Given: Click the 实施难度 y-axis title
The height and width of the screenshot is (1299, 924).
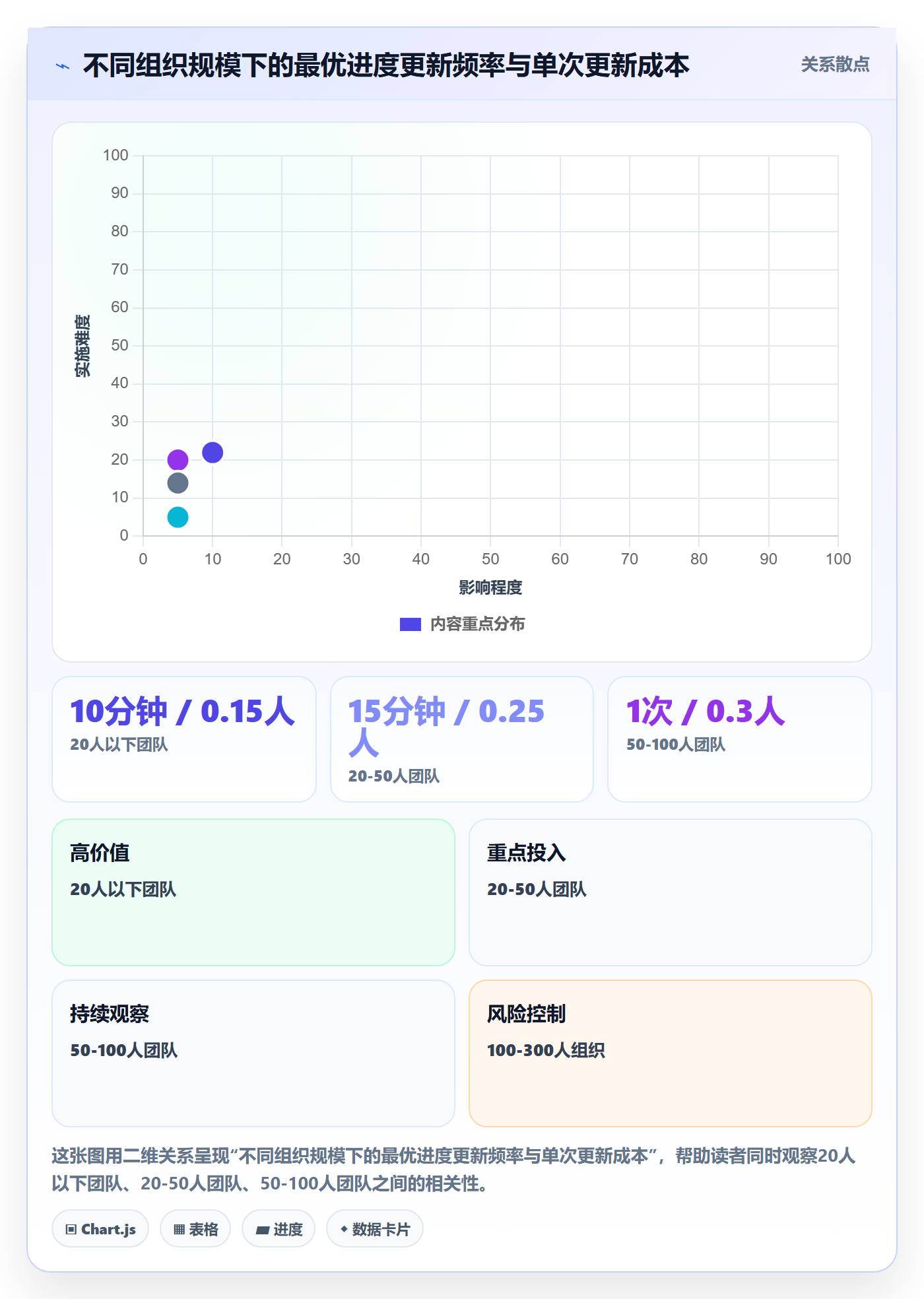Looking at the screenshot, I should [82, 346].
